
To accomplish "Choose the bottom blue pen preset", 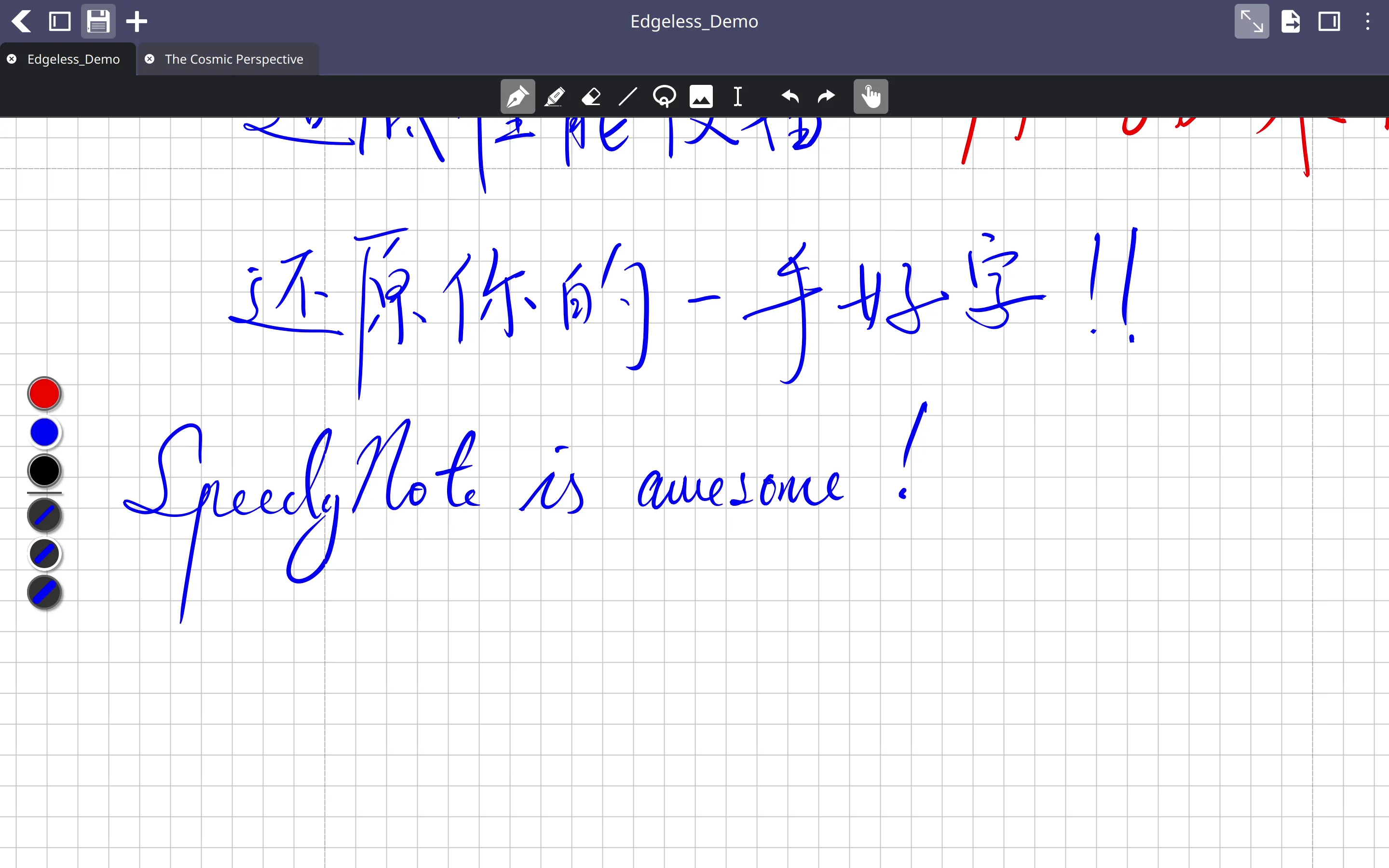I will click(44, 593).
